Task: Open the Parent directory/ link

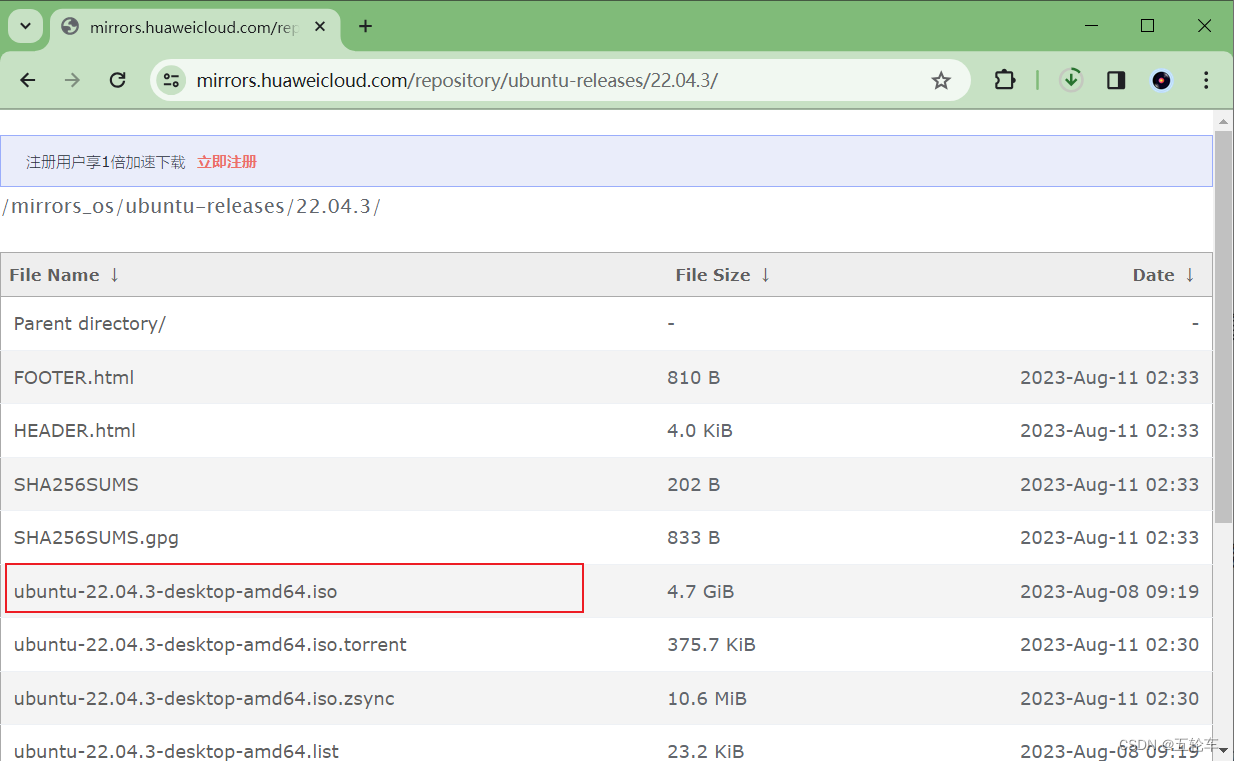Action: click(90, 324)
